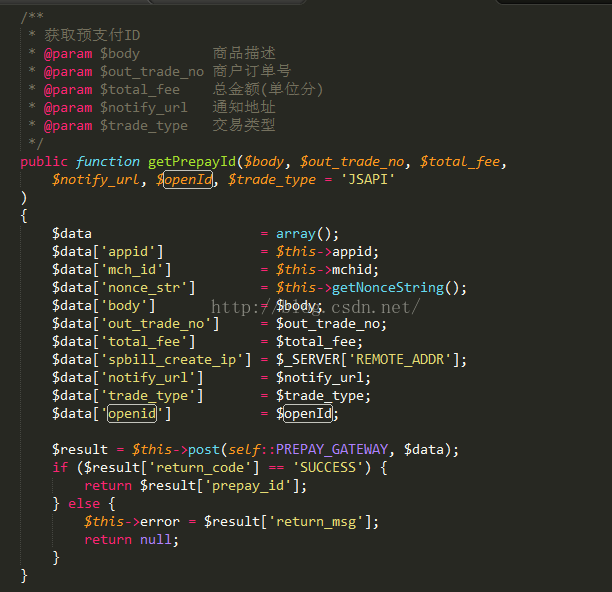Click the comment title 获取预支付ID
The image size is (612, 592).
click(92, 35)
